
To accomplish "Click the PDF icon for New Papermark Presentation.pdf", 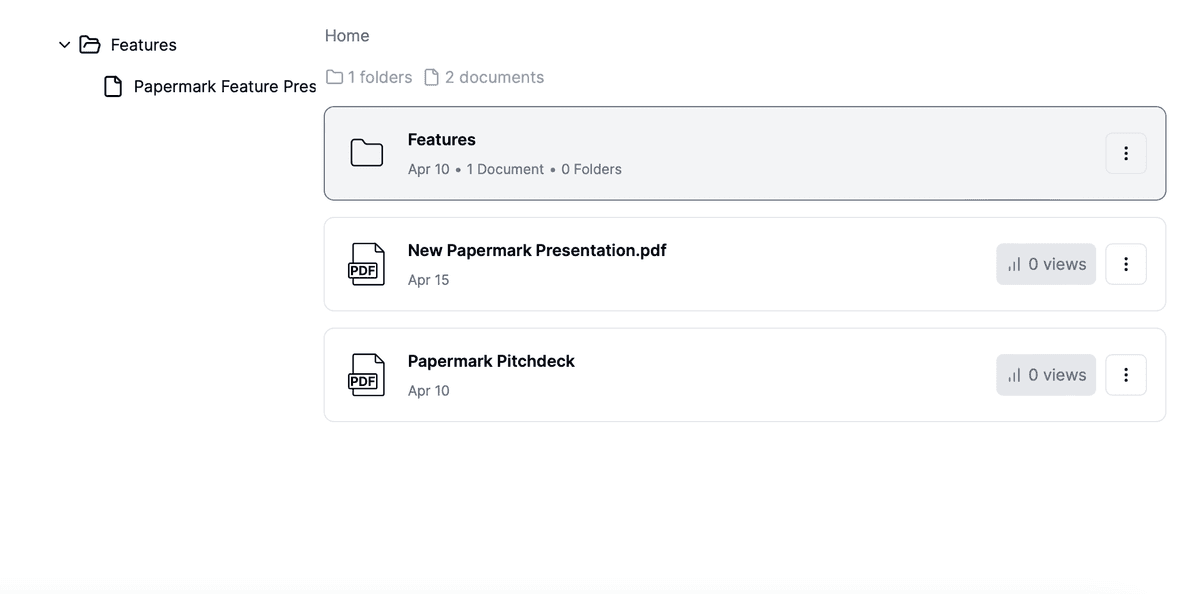I will 366,263.
